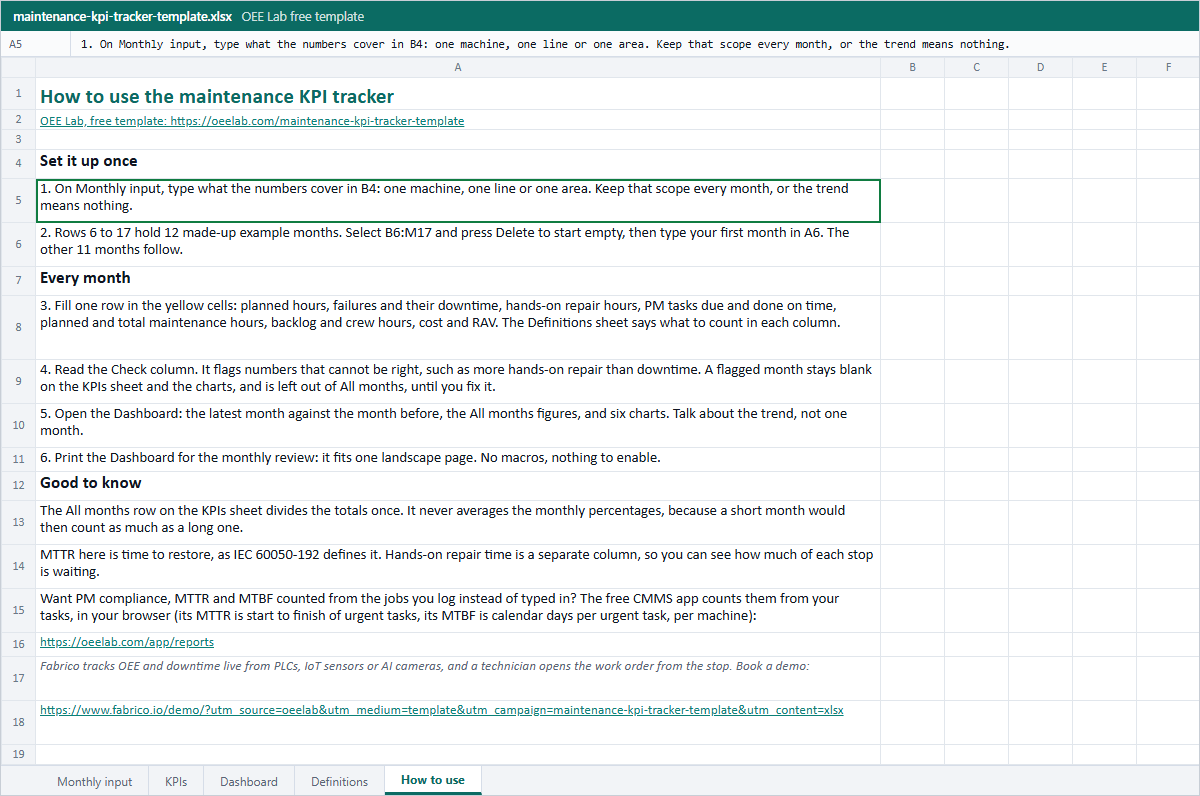The image size is (1200, 796).
Task: Select column B header
Action: 912,67
